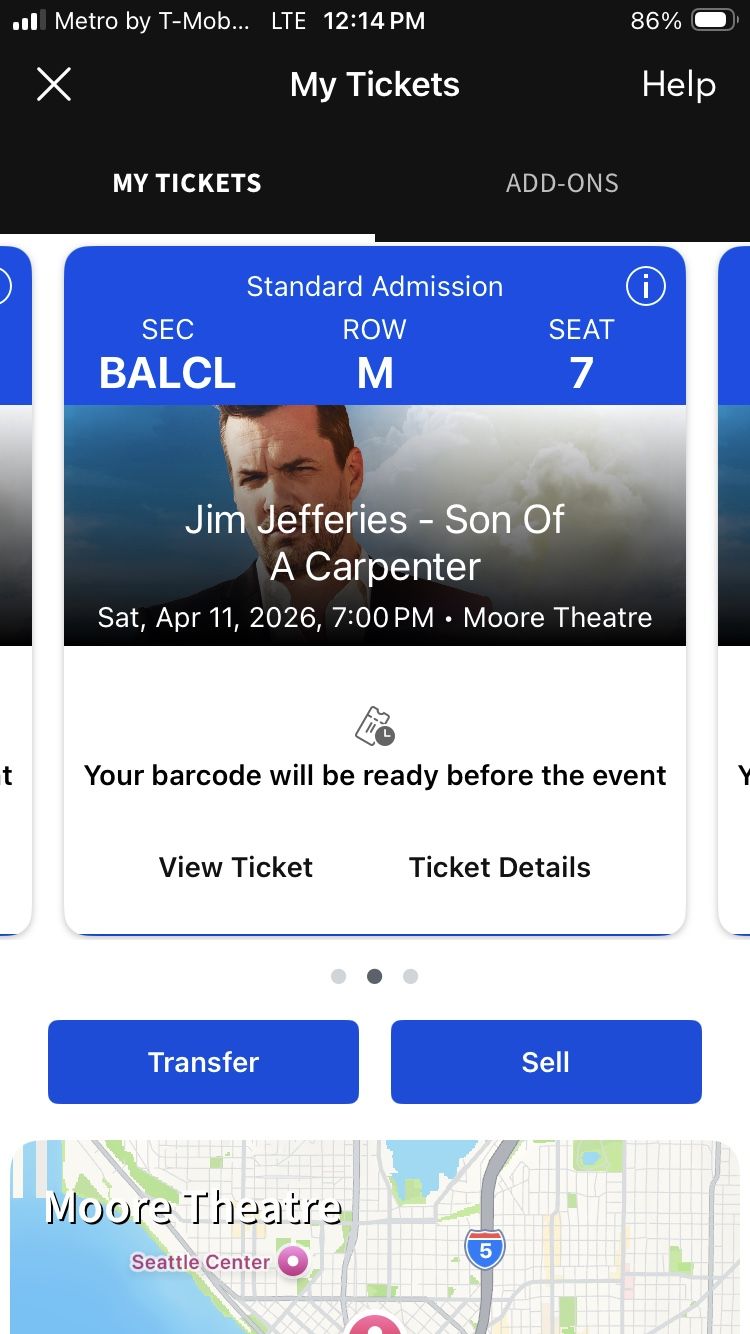Screen dimensions: 750x1334
Task: Go to third ticket page dot
Action: (410, 976)
